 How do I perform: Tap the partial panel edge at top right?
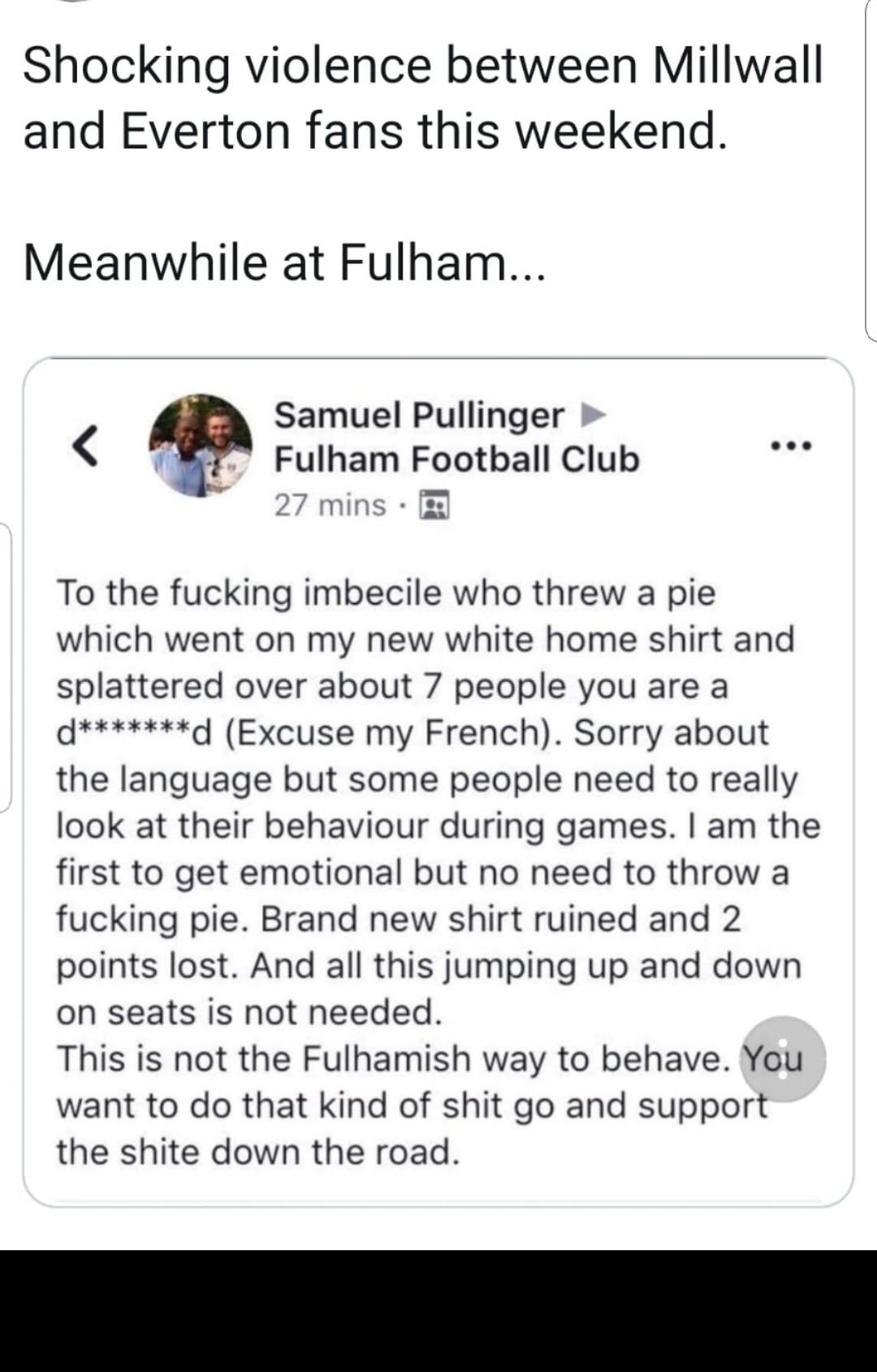coord(871,170)
